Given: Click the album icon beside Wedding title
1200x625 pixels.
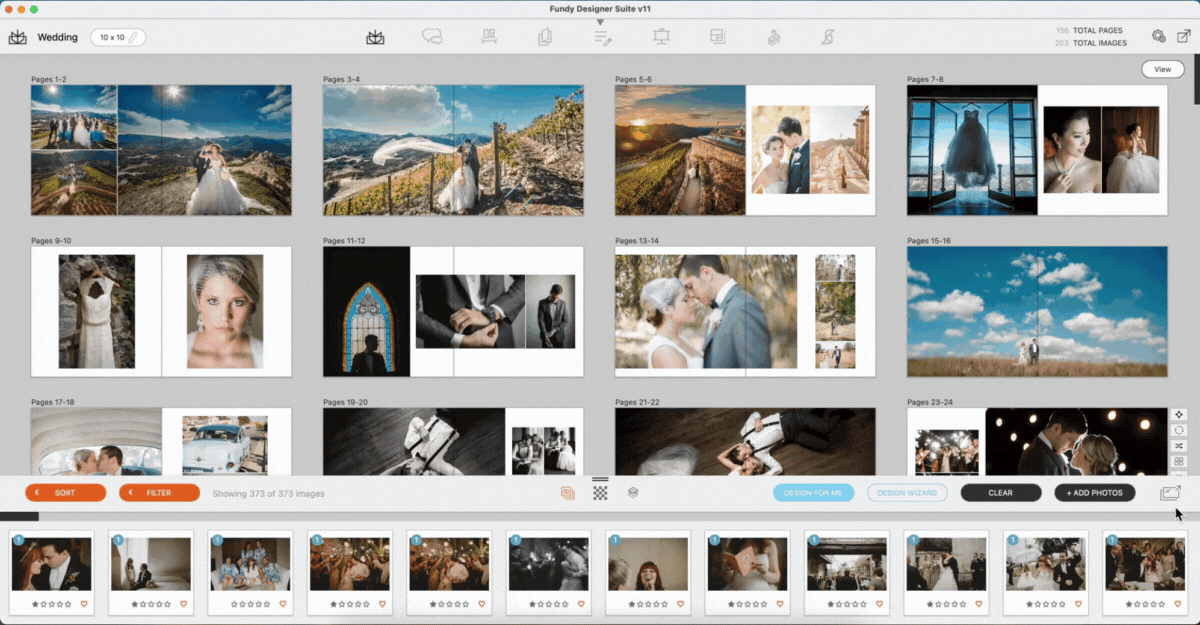Looking at the screenshot, I should tap(18, 37).
